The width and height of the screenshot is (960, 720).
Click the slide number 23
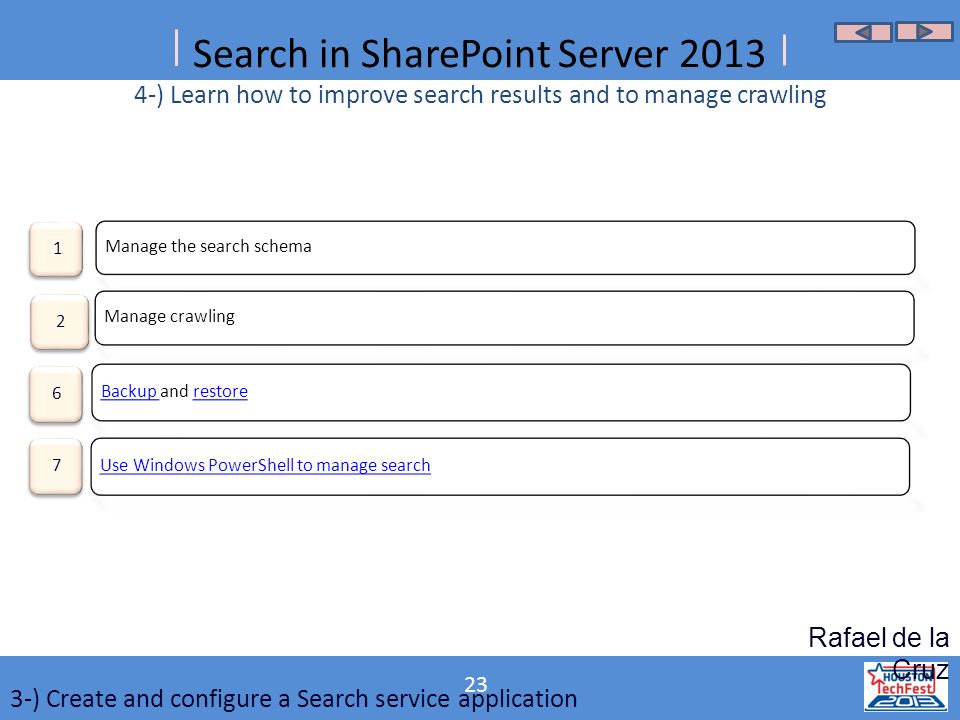pyautogui.click(x=476, y=684)
